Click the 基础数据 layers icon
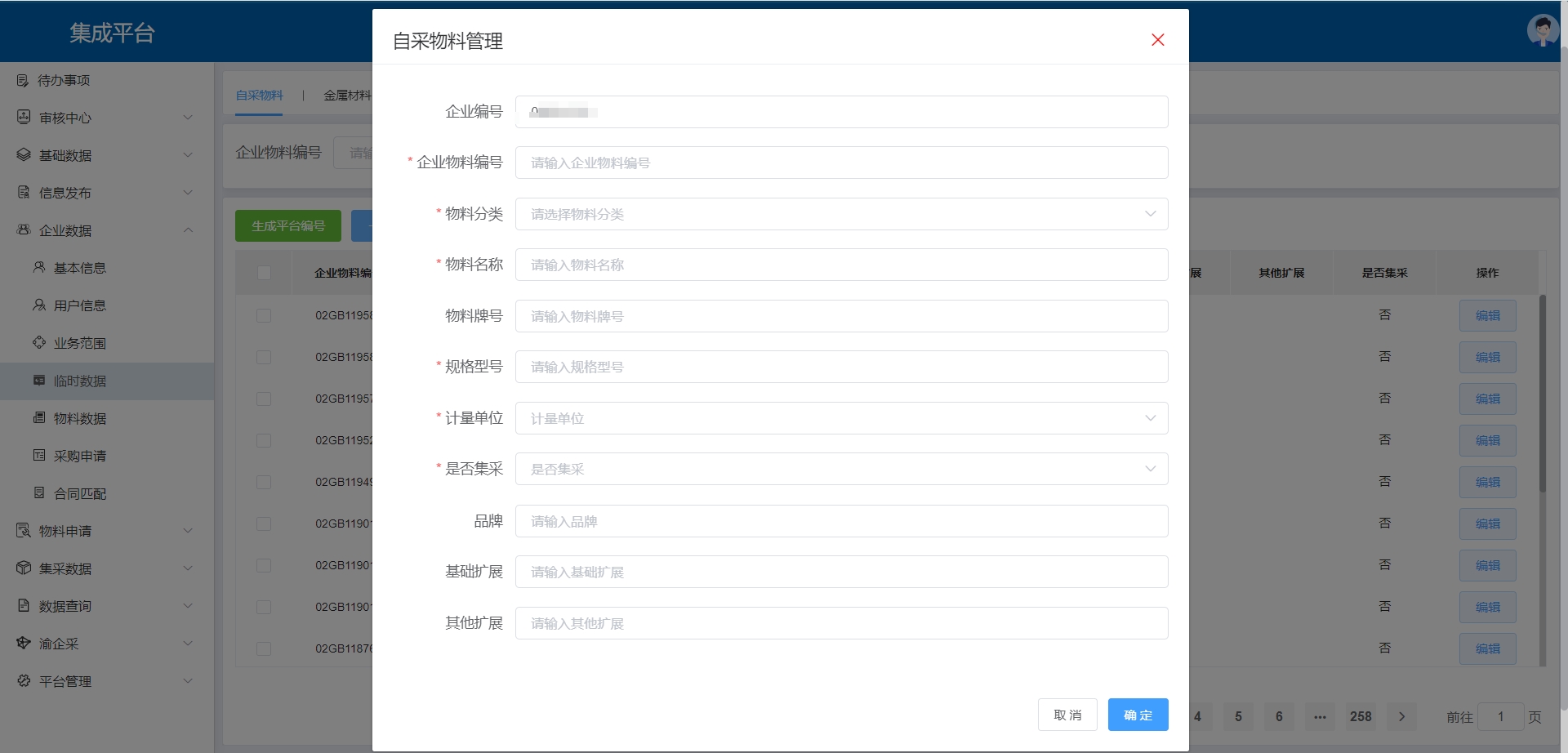This screenshot has width=1568, height=753. point(24,155)
